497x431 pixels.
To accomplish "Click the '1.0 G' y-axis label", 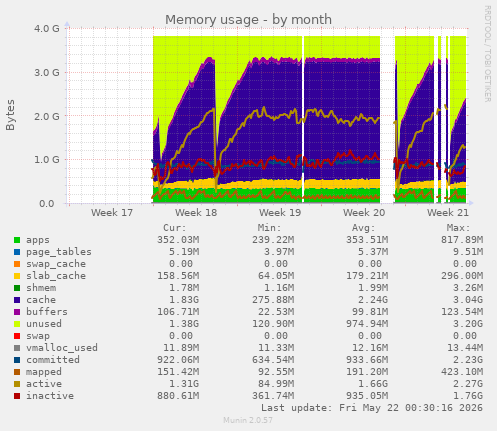I will click(47, 160).
